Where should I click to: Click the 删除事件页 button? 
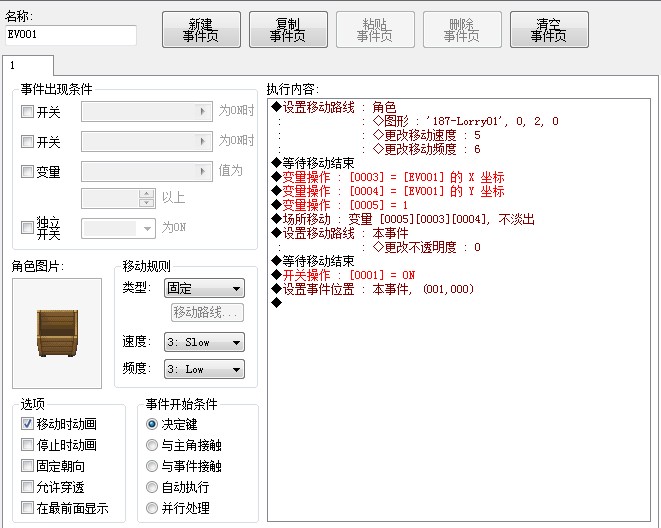click(x=462, y=29)
